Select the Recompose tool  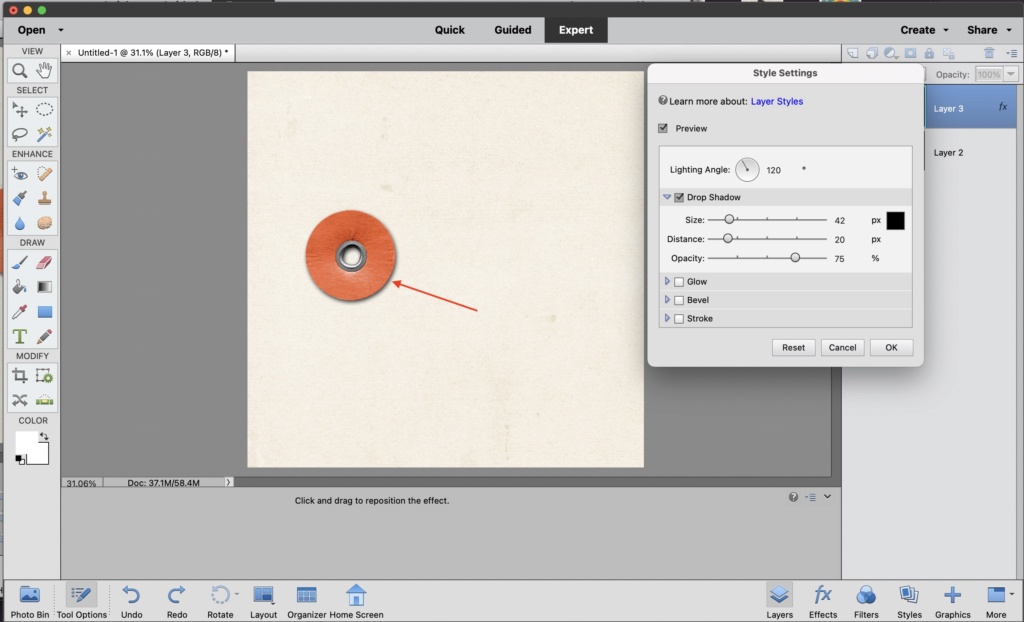click(44, 376)
